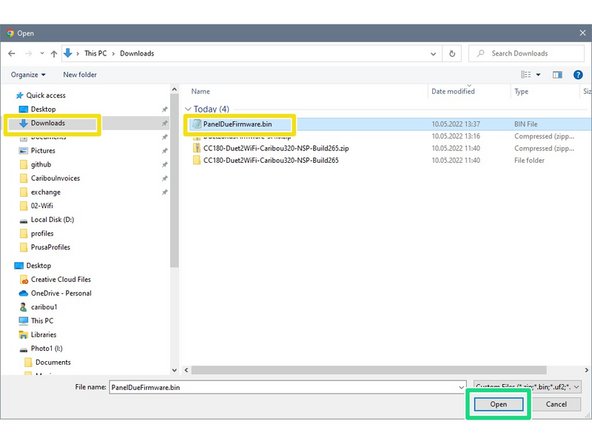Image resolution: width=592 pixels, height=444 pixels.
Task: Click date 10.05.2022 13:16 cell
Action: [456, 136]
